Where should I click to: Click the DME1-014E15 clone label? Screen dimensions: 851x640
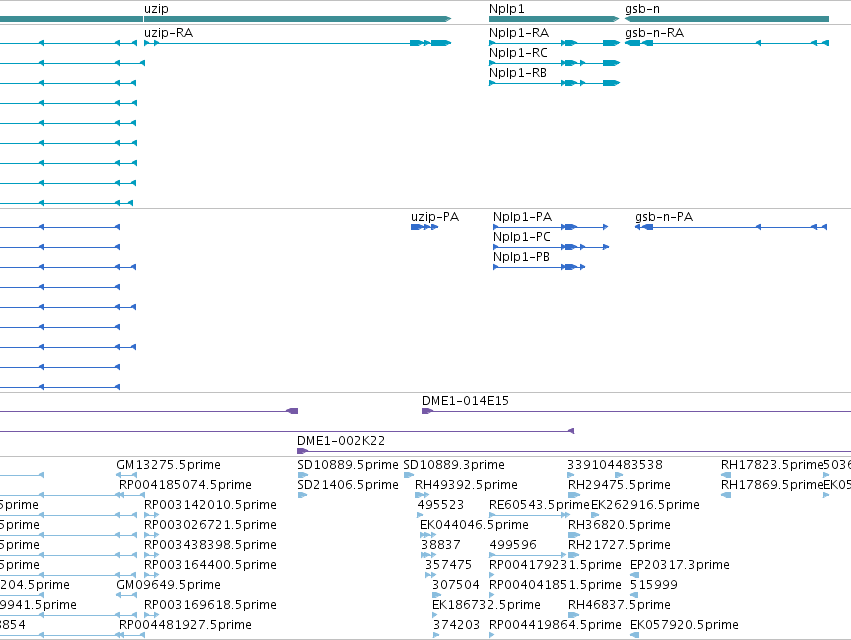click(x=465, y=401)
